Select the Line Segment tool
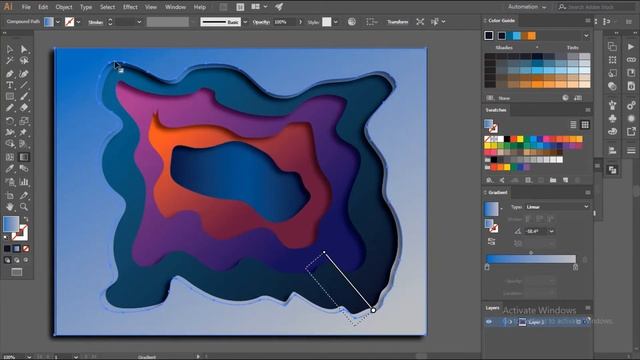Screen dimensions: 640x360 pos(24,85)
